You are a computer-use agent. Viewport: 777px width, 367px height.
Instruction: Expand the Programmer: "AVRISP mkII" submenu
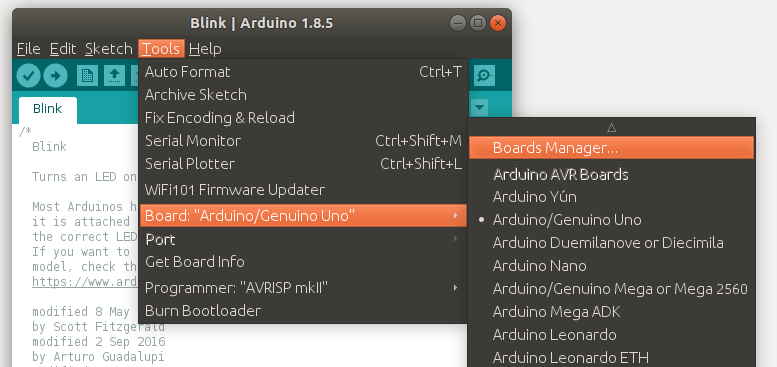point(303,287)
